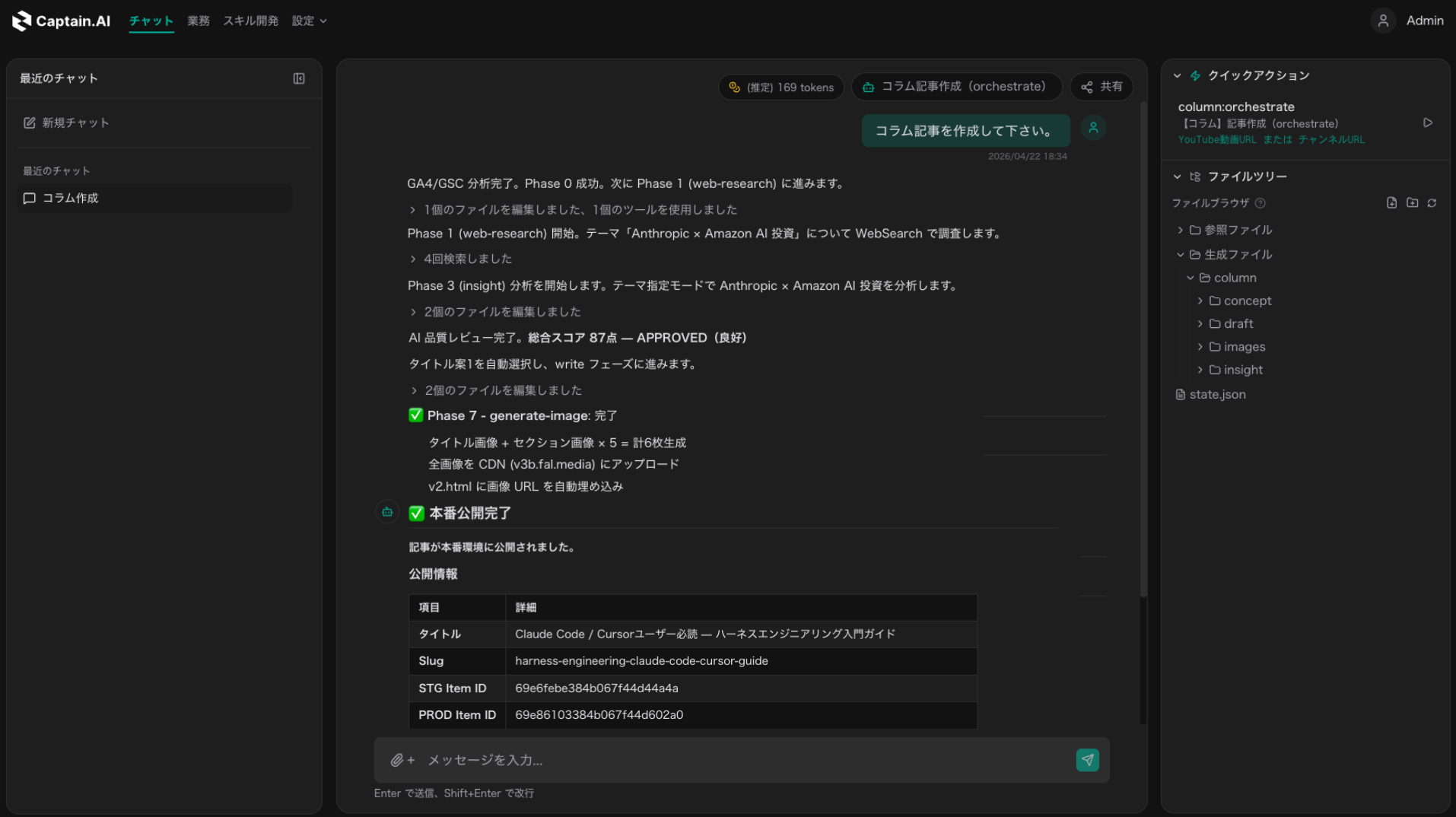
Task: Click the コラム記事作成 (orchestrate) skill chip
Action: 956,87
